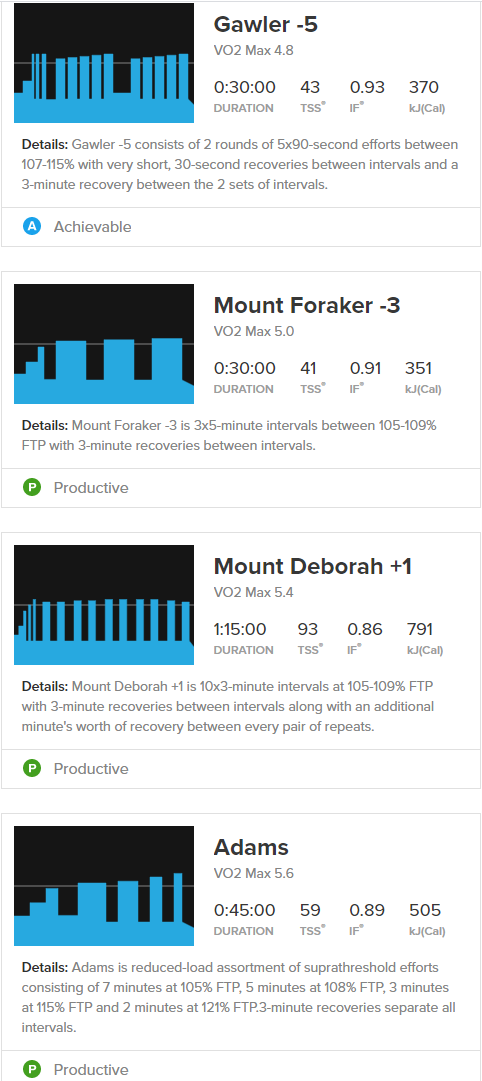Click Productive label under Mount Deborah +1
The width and height of the screenshot is (482, 1081).
91,768
